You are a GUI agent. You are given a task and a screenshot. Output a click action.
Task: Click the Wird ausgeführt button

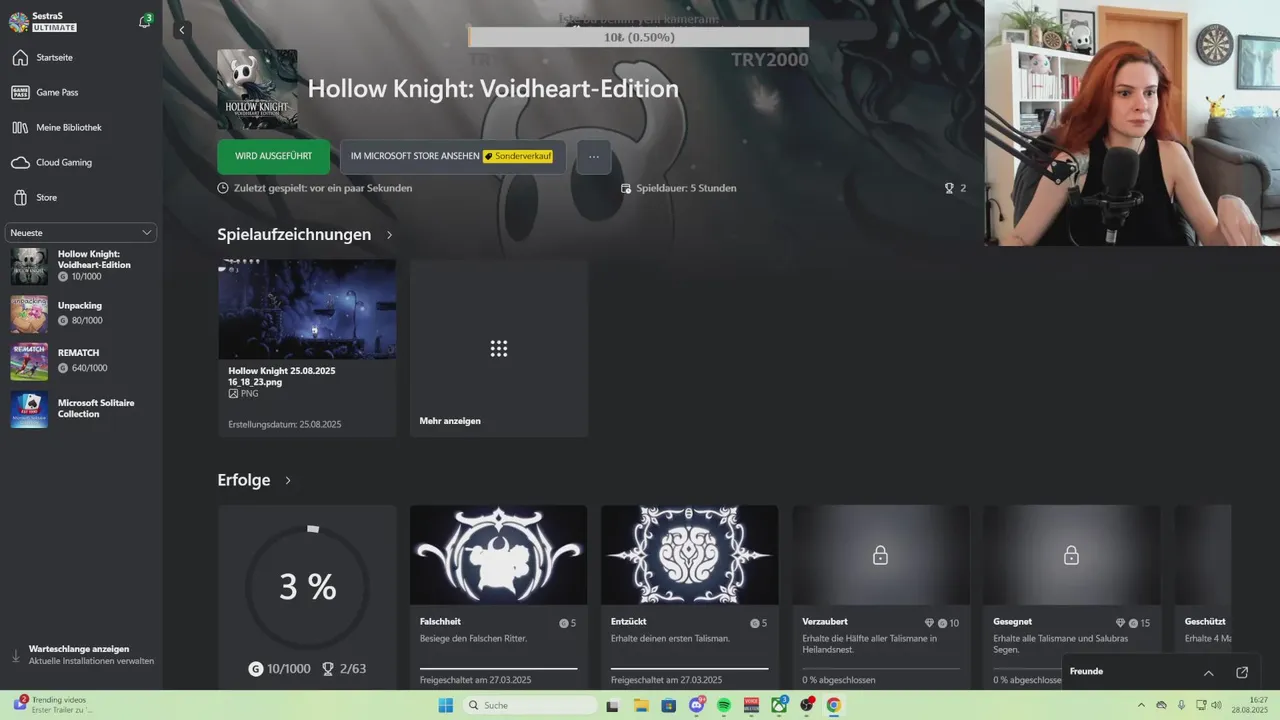pyautogui.click(x=273, y=156)
